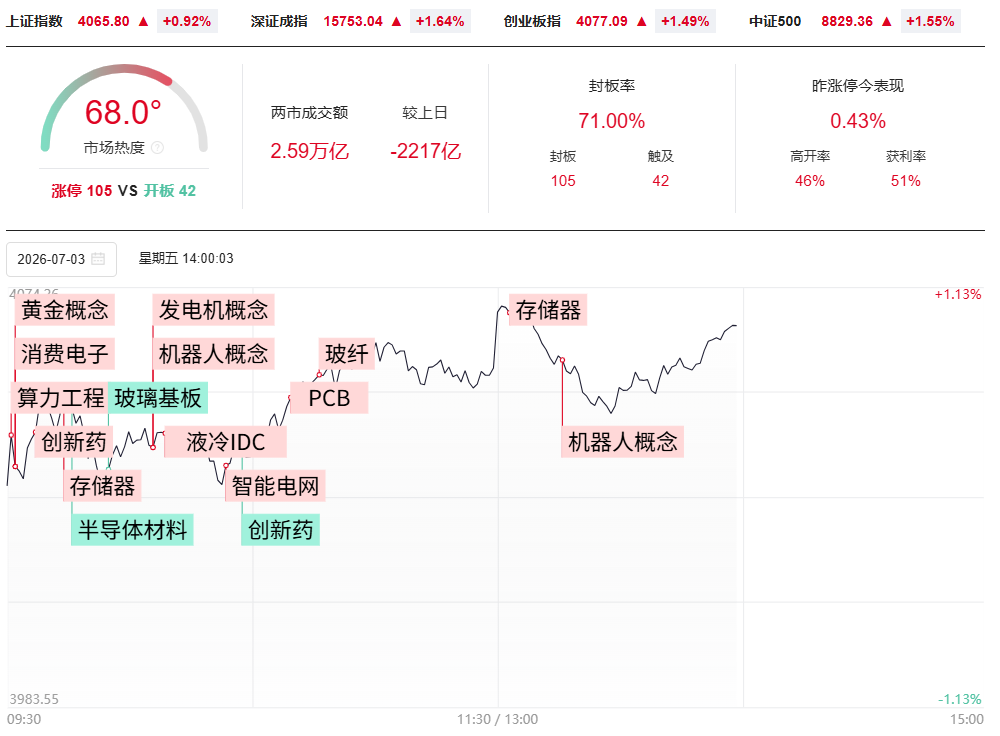Click the 智能电网 sector label
1000x736 pixels.
[x=275, y=486]
